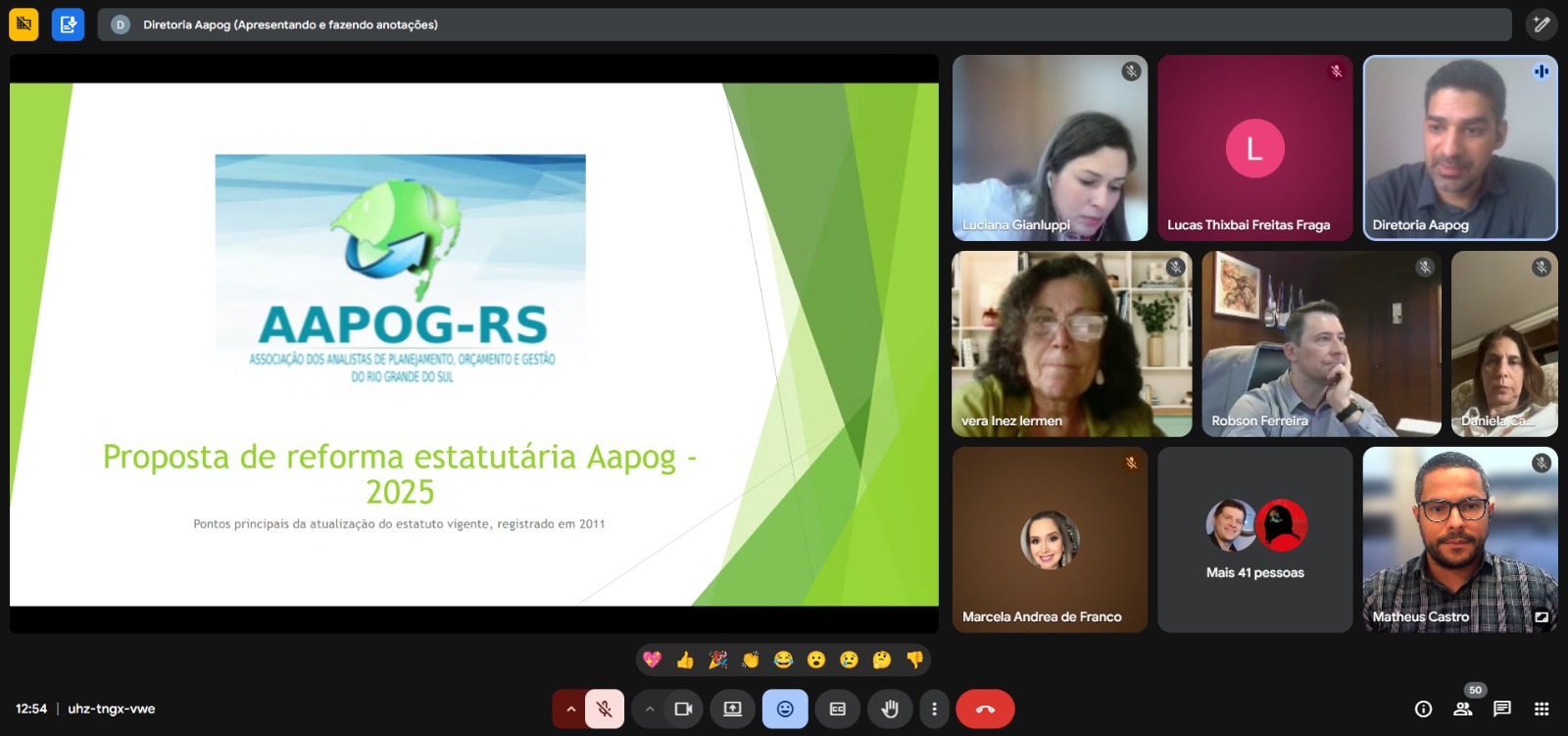Toggle the camera on or off
The height and width of the screenshot is (736, 1568).
(x=683, y=709)
